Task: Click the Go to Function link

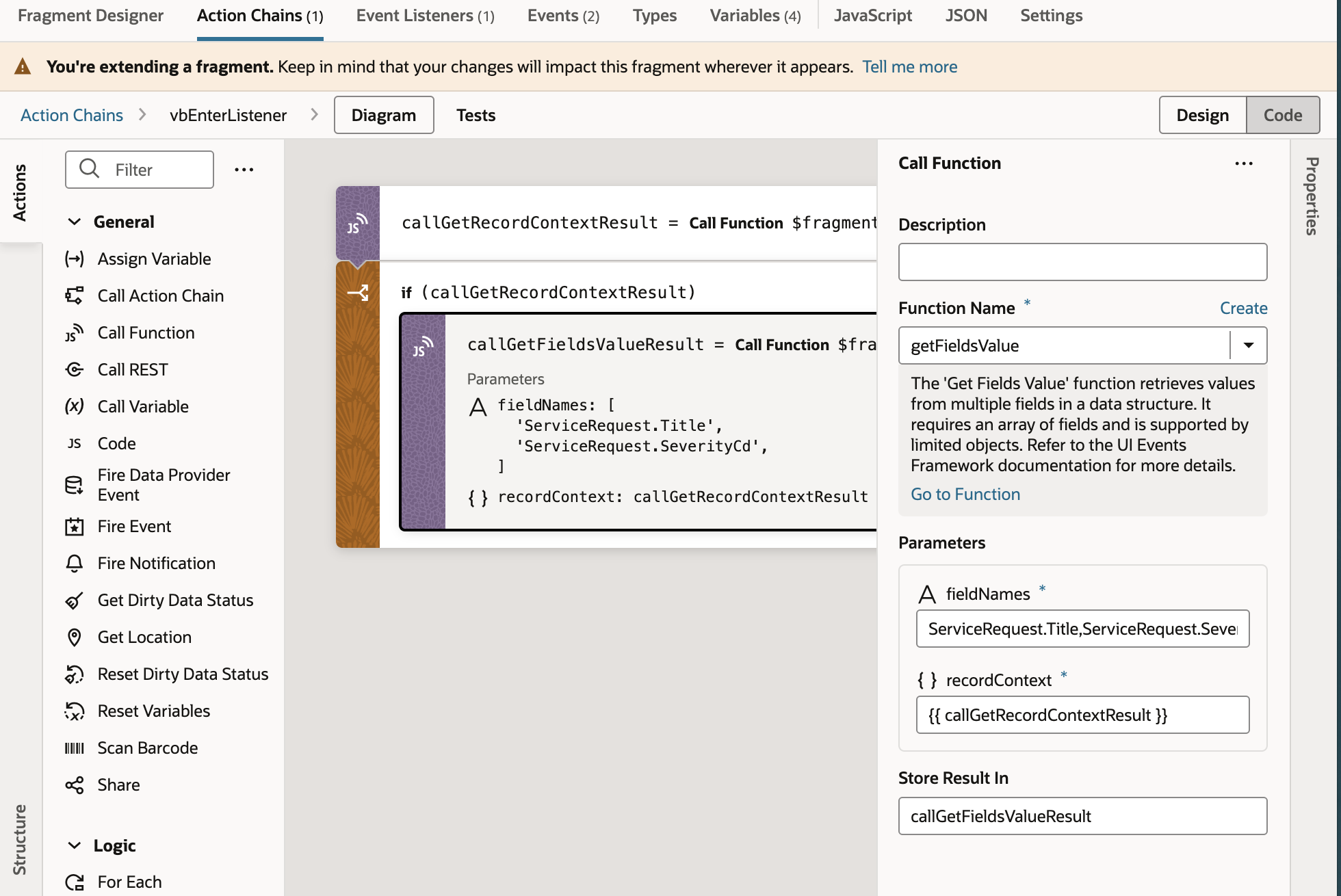Action: click(965, 494)
